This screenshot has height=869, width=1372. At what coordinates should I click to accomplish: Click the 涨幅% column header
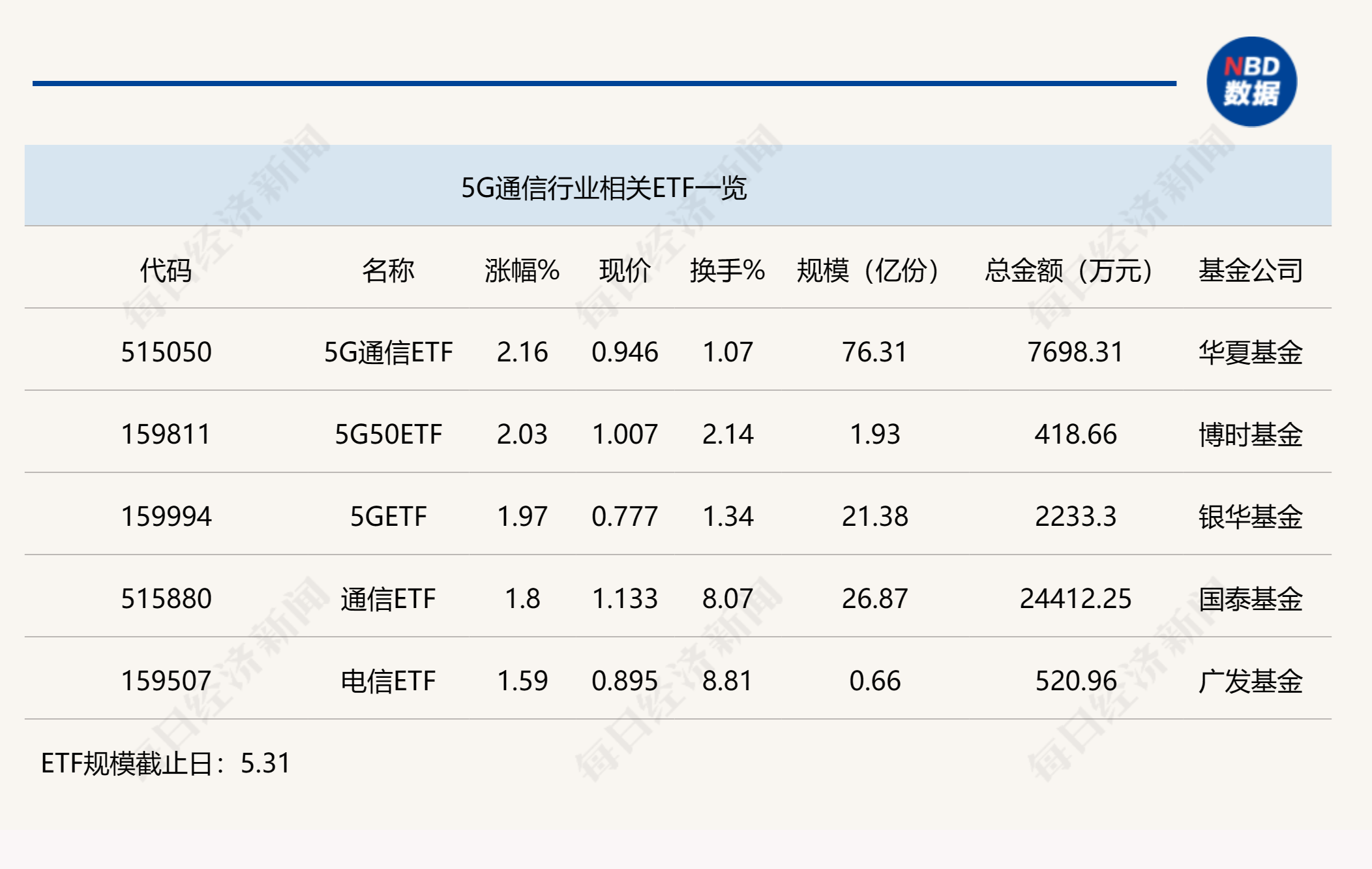pyautogui.click(x=522, y=270)
